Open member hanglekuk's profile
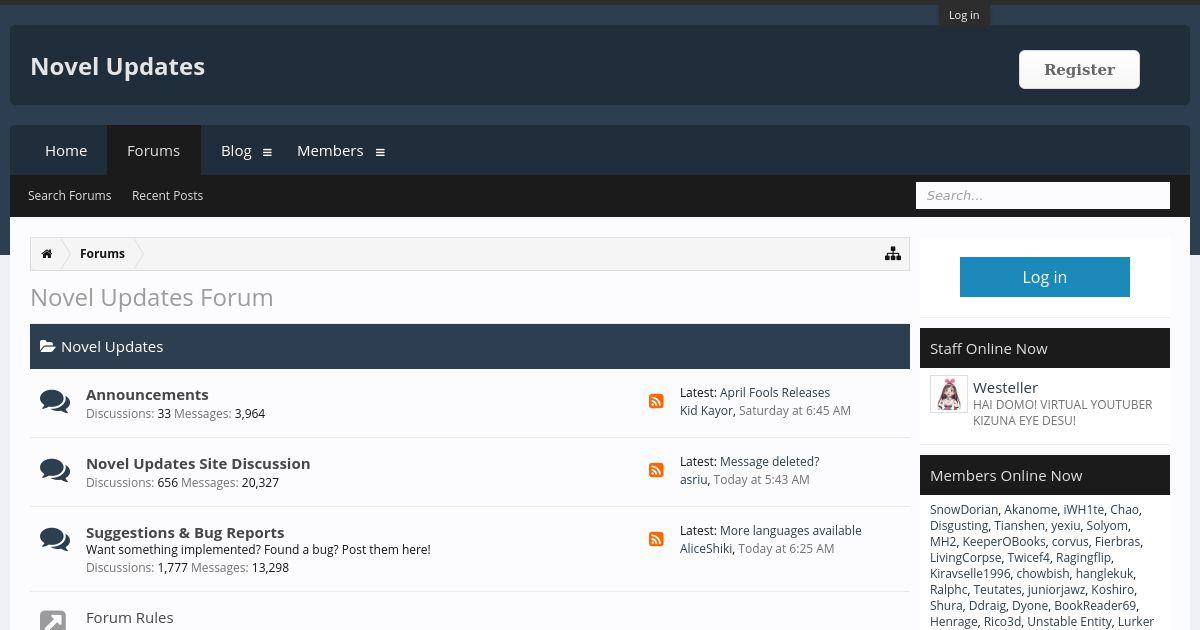Image resolution: width=1200 pixels, height=630 pixels. click(x=1104, y=573)
